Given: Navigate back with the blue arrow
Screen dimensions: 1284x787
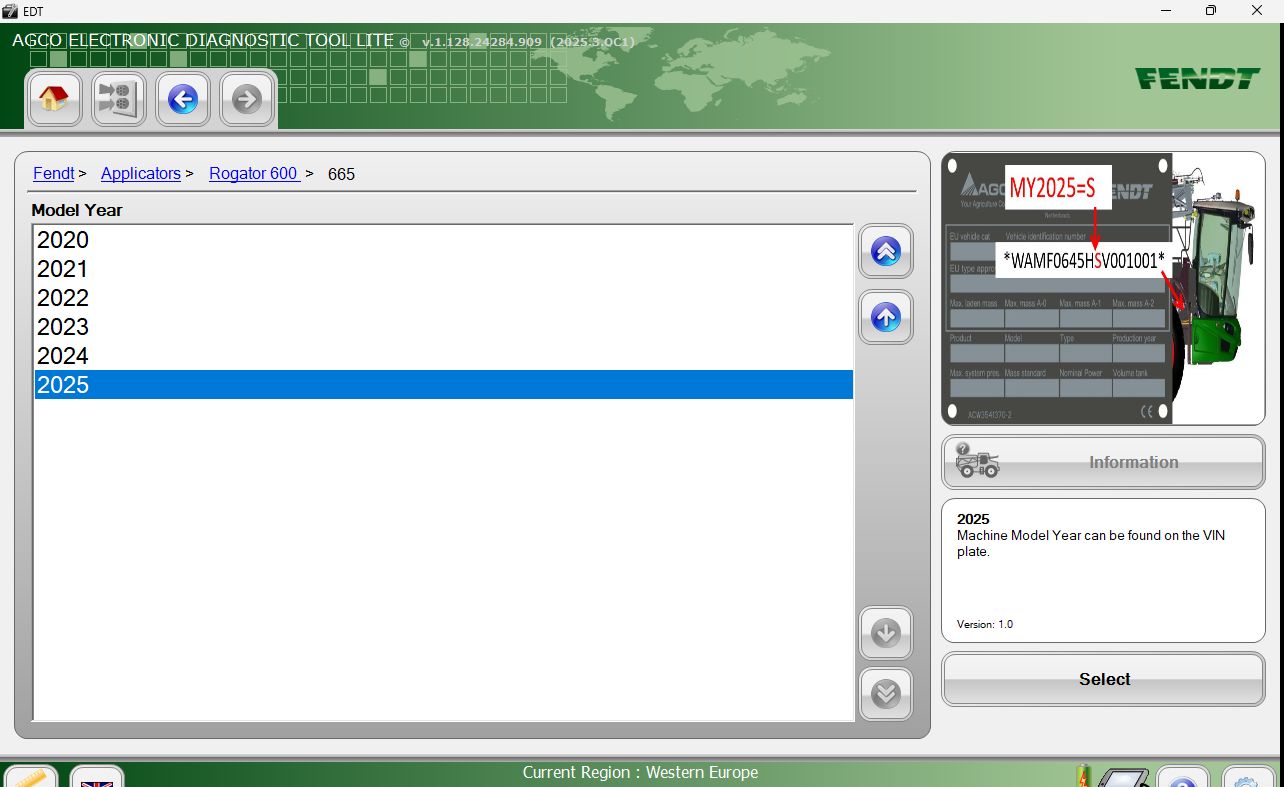Looking at the screenshot, I should tap(183, 99).
